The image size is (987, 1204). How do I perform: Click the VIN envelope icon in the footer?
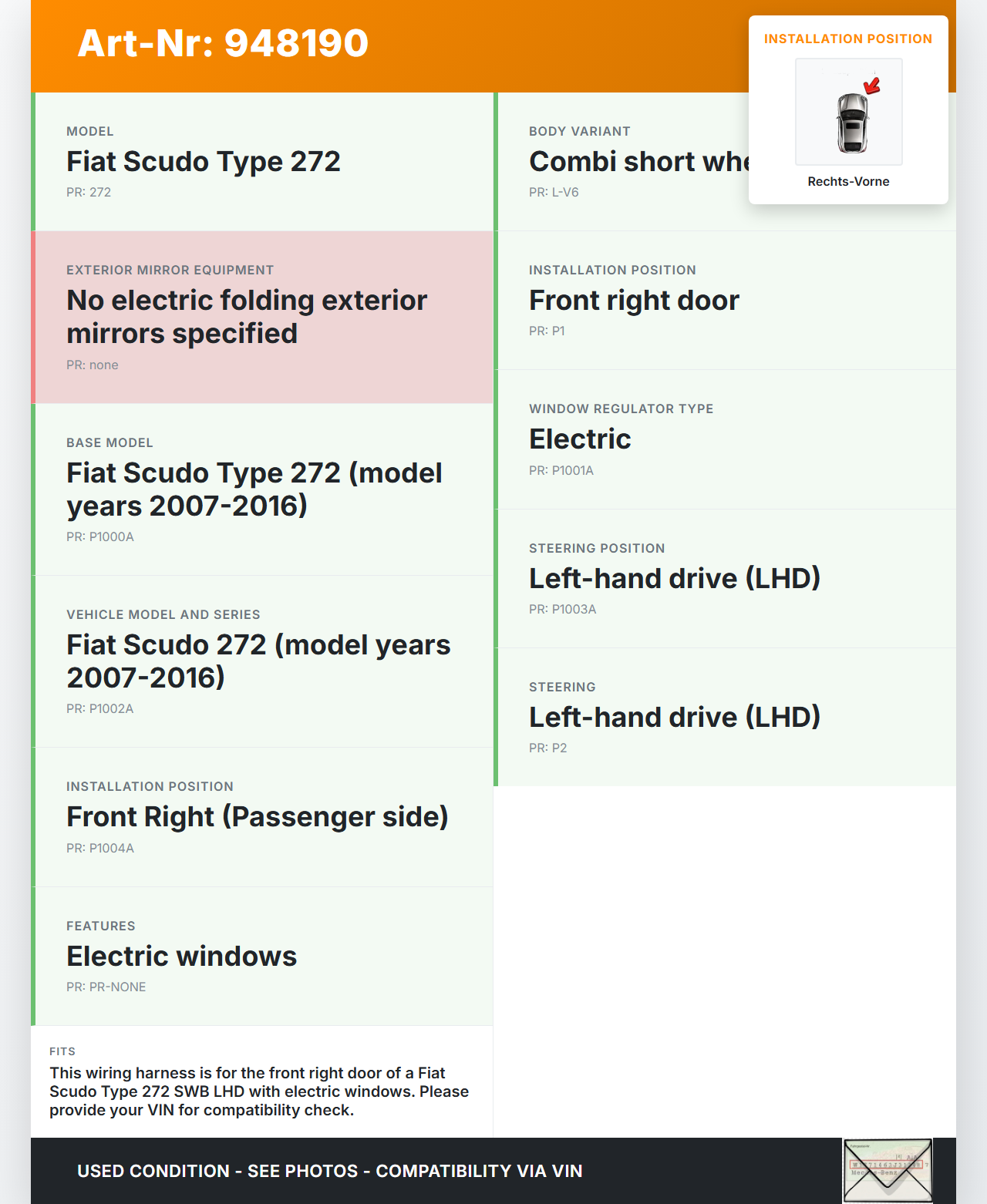point(887,1170)
